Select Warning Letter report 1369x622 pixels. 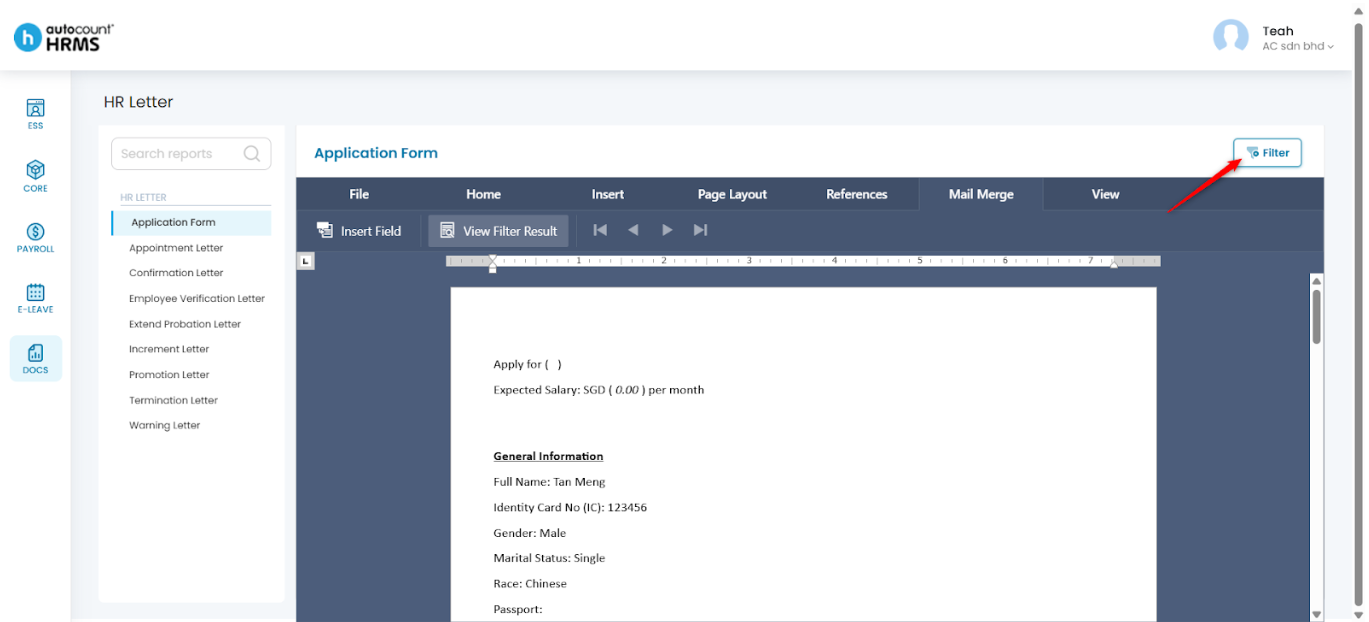165,425
